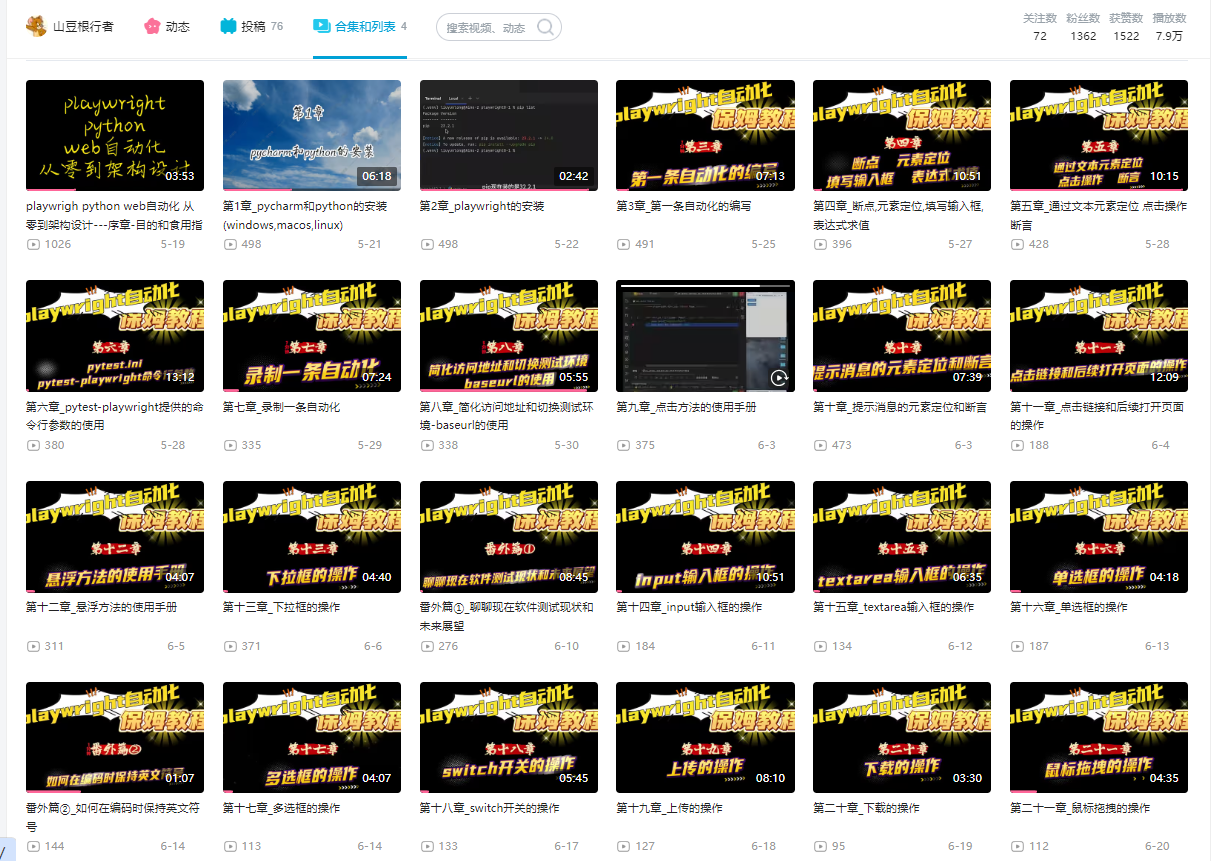Click play count icon beside 396
This screenshot has height=861, width=1211.
pyautogui.click(x=820, y=244)
